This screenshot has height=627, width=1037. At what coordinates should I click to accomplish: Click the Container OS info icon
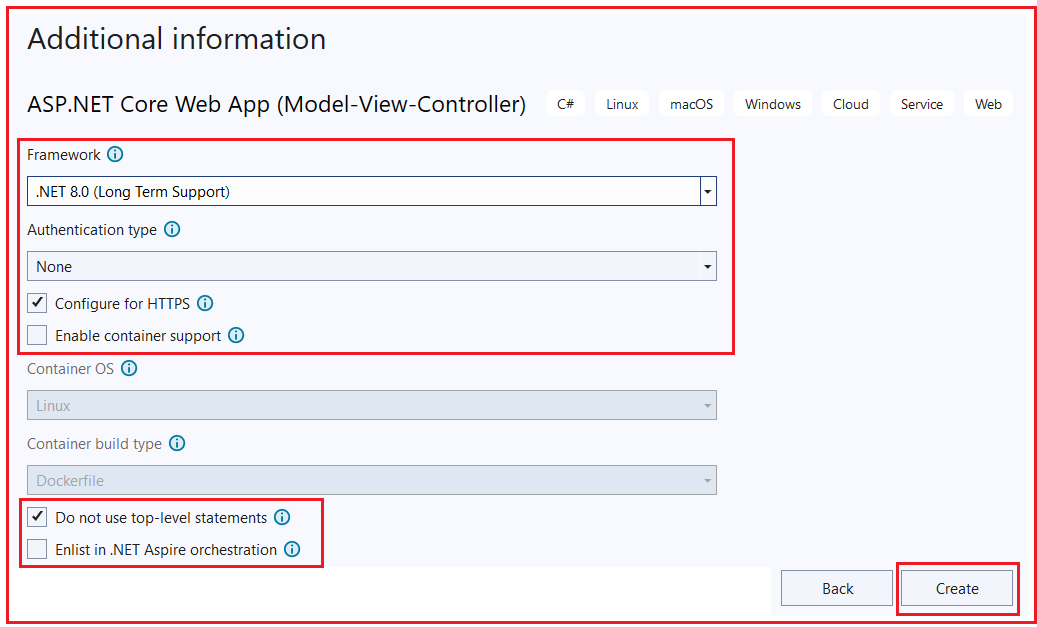(129, 368)
